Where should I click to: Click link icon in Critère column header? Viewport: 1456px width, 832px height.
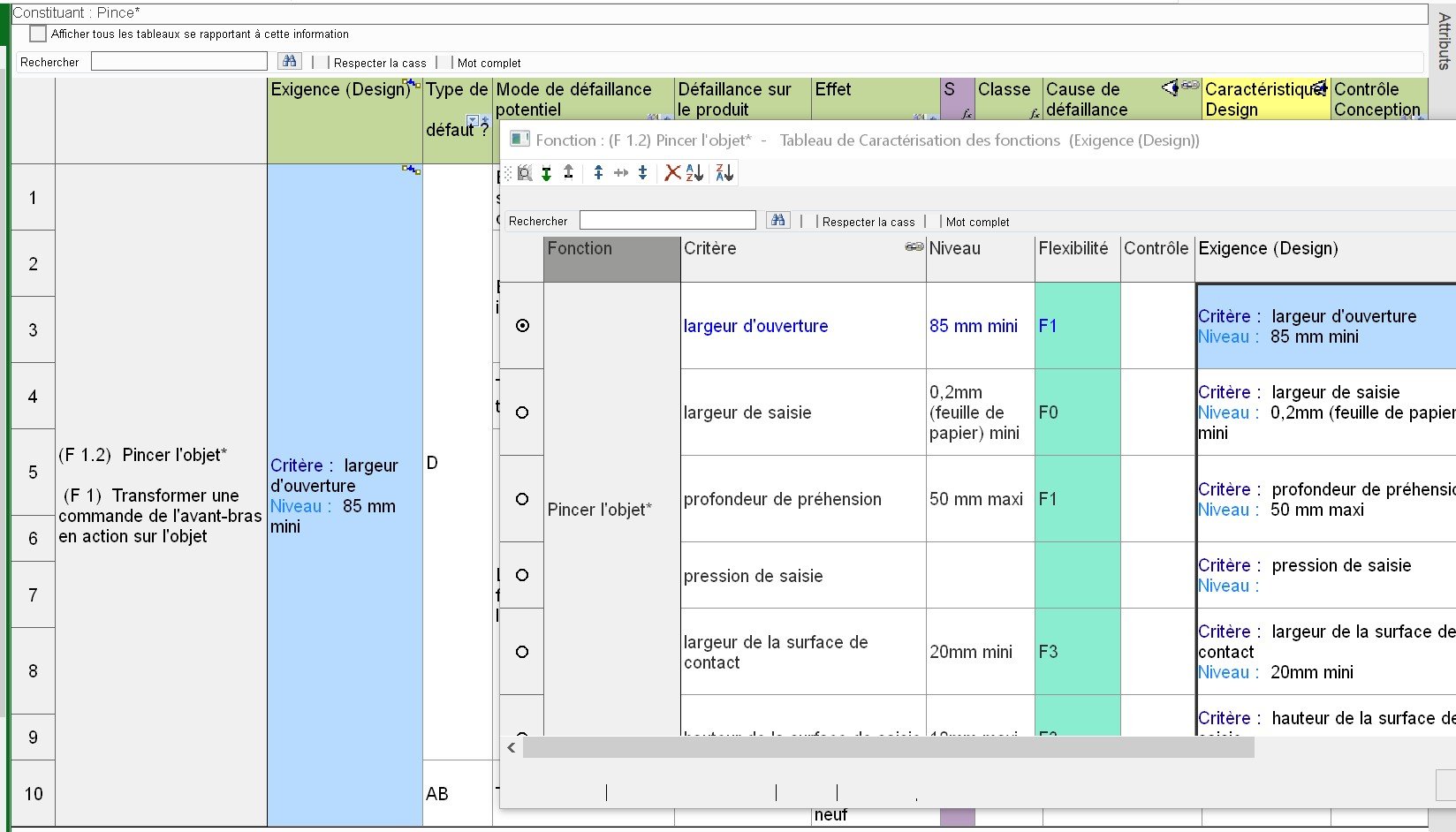coord(914,247)
